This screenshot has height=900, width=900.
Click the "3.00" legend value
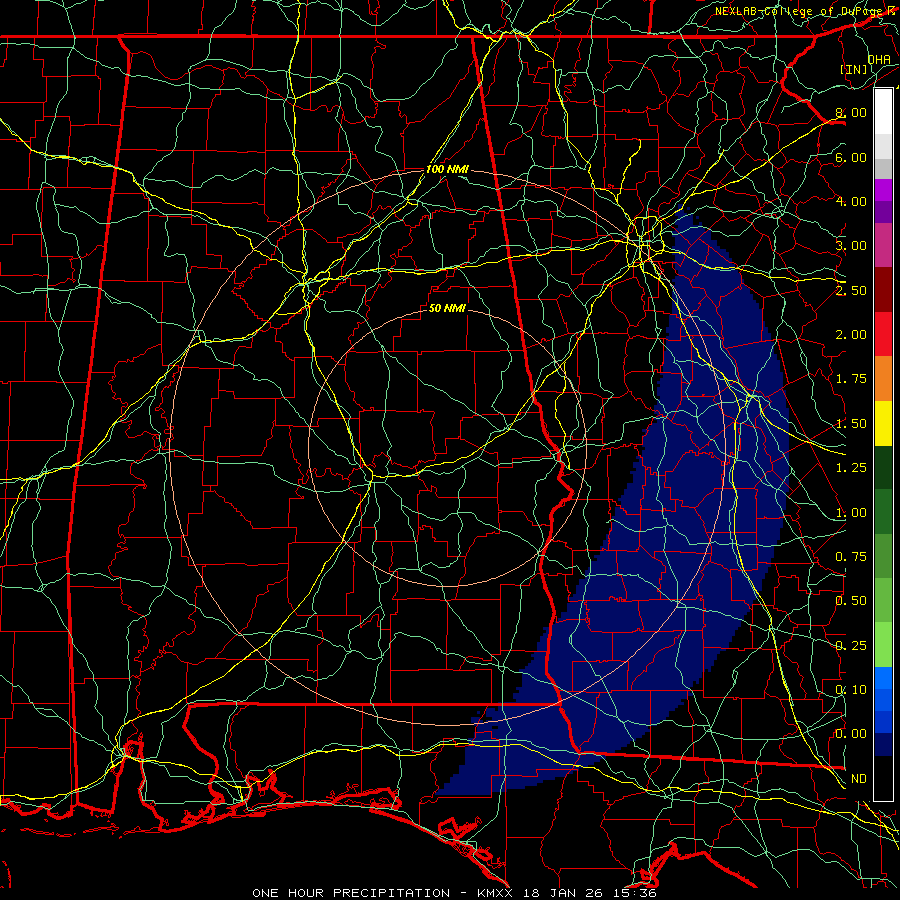coord(851,246)
